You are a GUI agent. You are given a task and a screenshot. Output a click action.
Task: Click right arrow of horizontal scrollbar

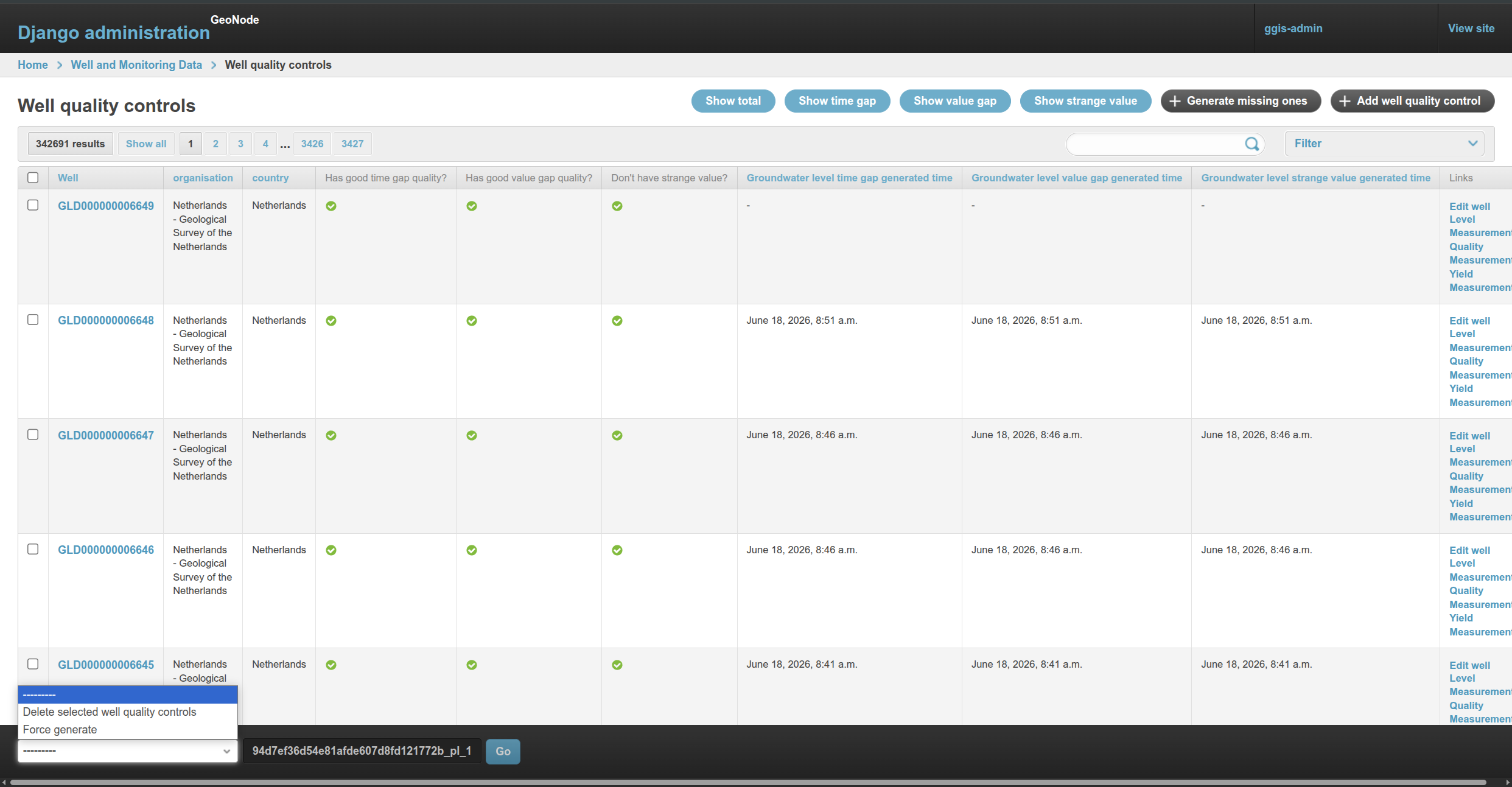pos(1507,782)
